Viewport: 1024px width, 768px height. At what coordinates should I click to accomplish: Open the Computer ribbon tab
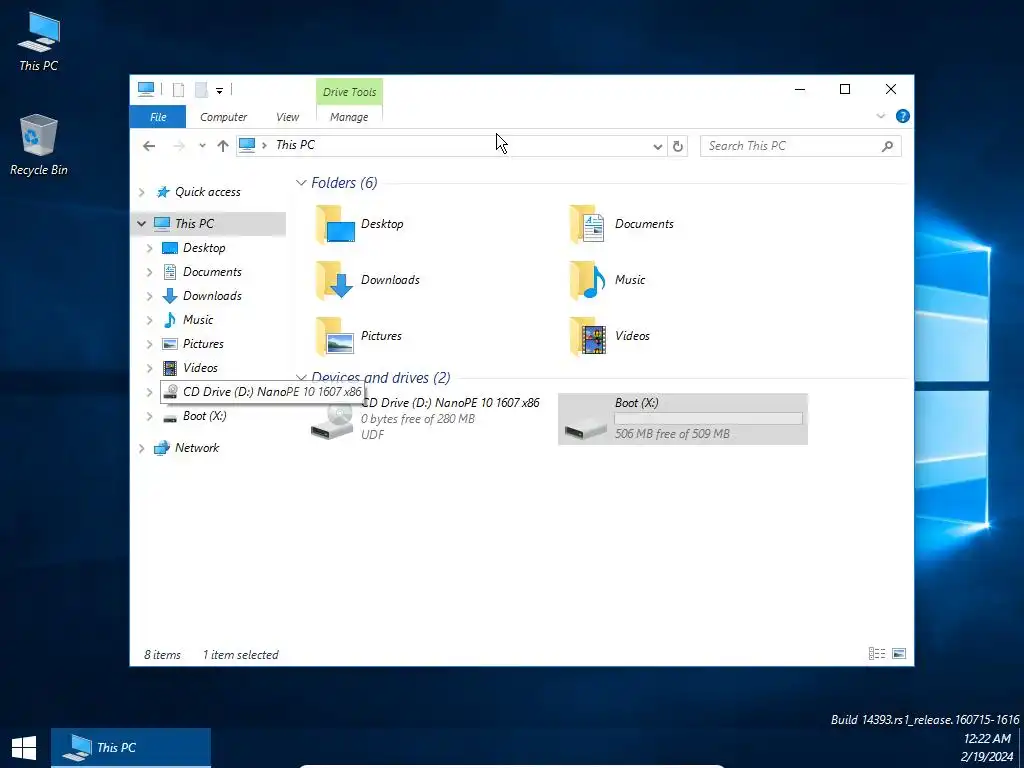223,117
